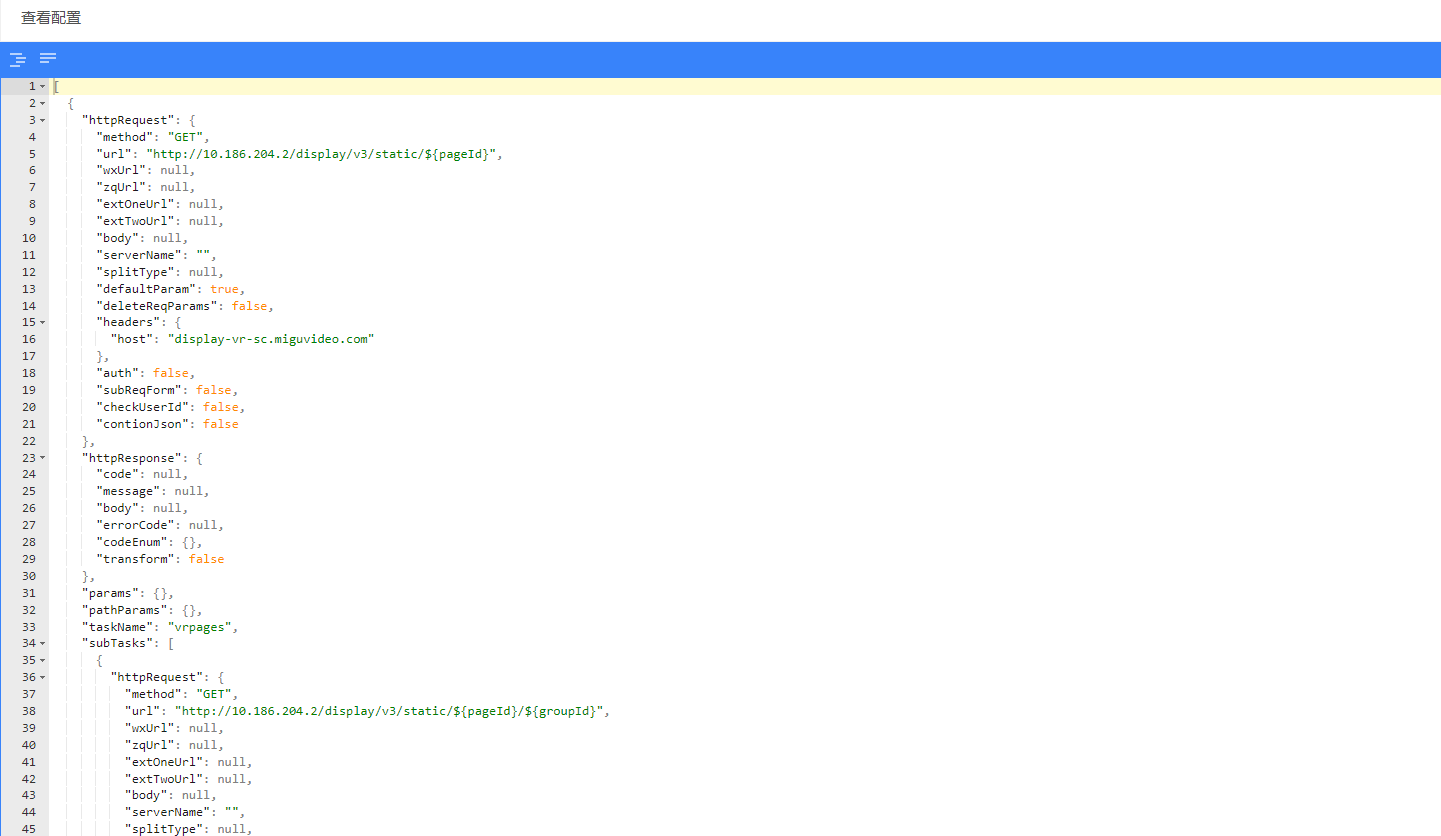This screenshot has width=1441, height=836.
Task: Click line number 22 in the gutter
Action: tap(28, 441)
